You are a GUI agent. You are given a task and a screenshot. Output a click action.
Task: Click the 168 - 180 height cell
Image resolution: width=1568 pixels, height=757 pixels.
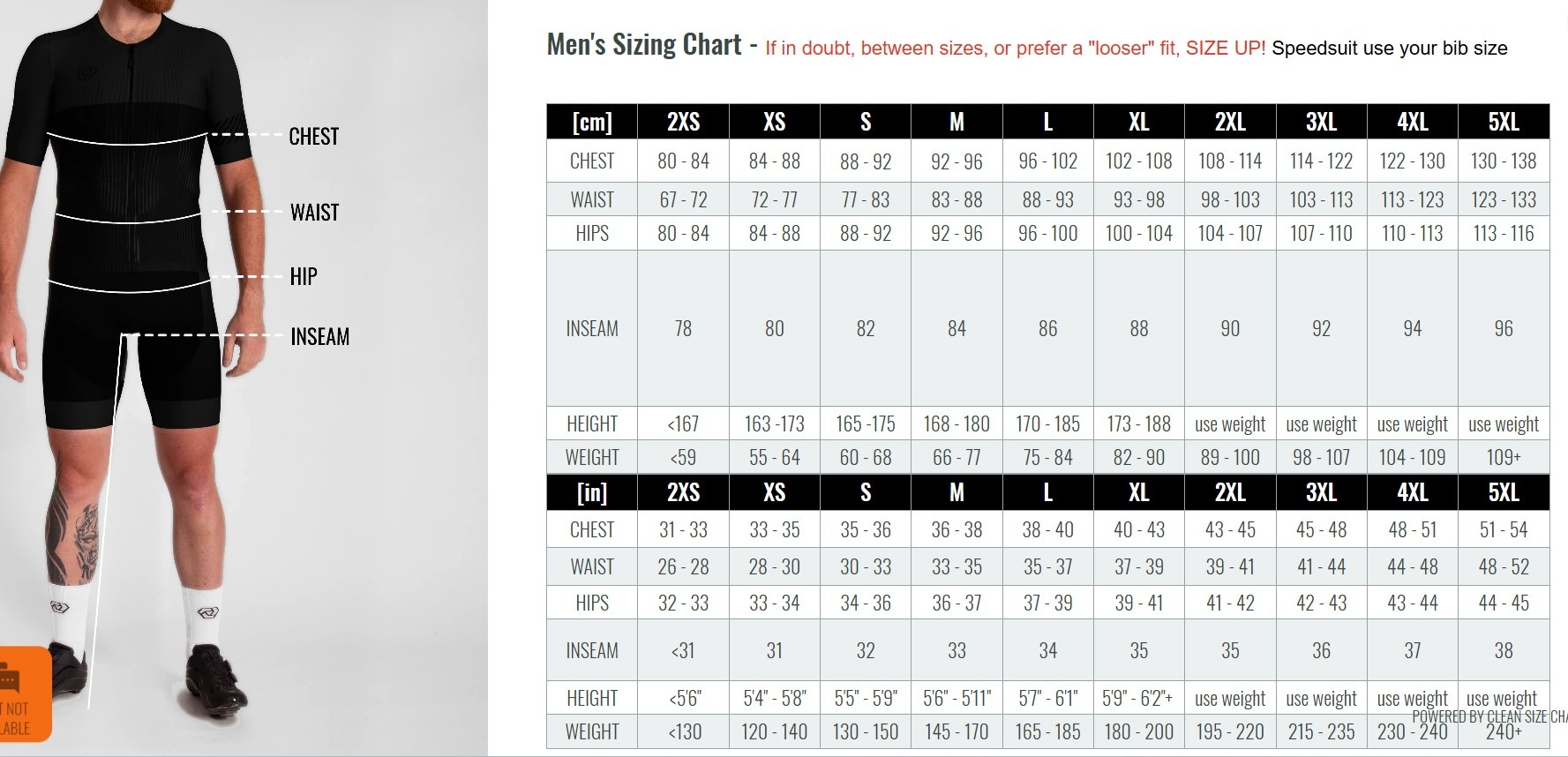957,423
